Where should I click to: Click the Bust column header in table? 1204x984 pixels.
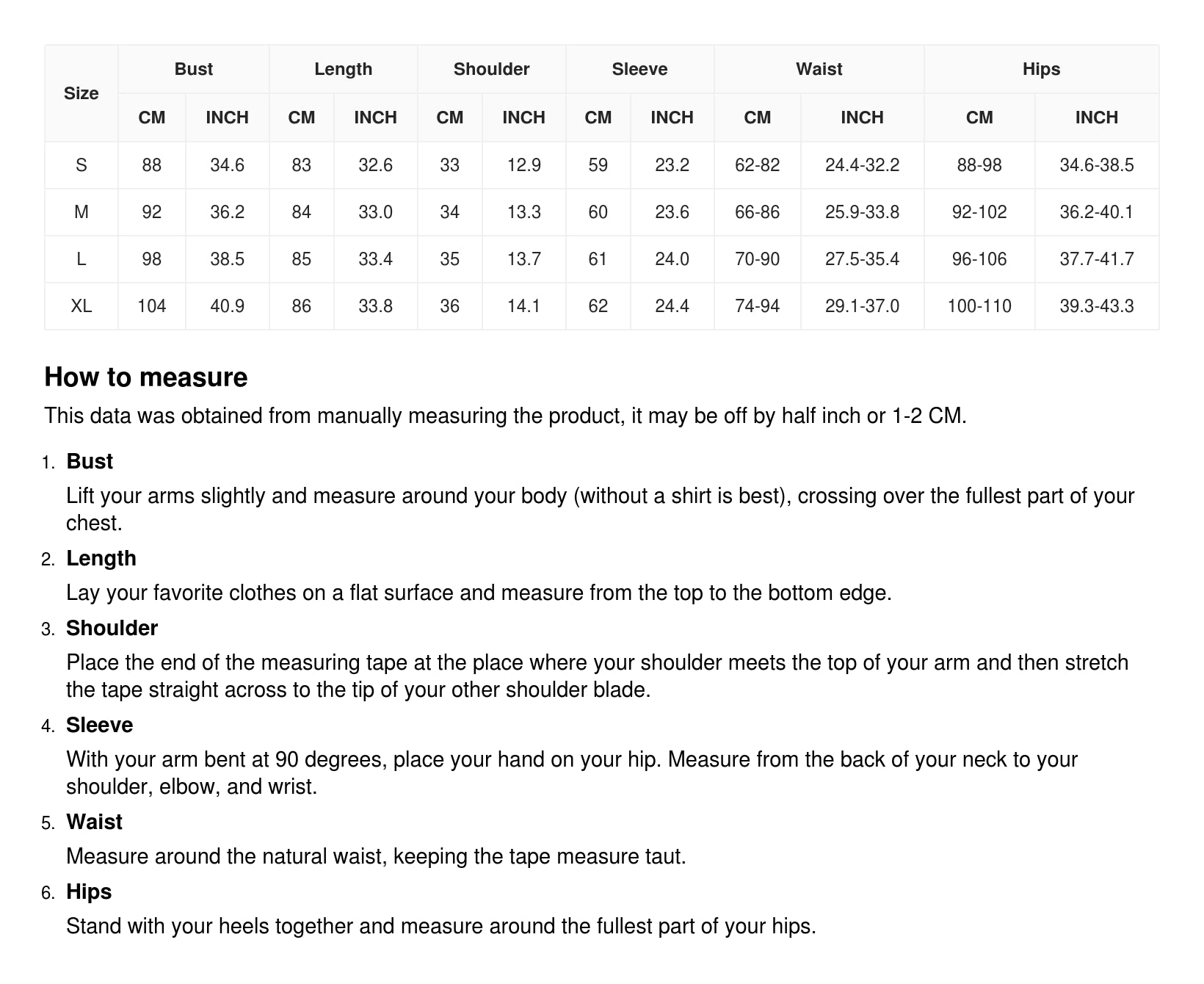coord(194,69)
